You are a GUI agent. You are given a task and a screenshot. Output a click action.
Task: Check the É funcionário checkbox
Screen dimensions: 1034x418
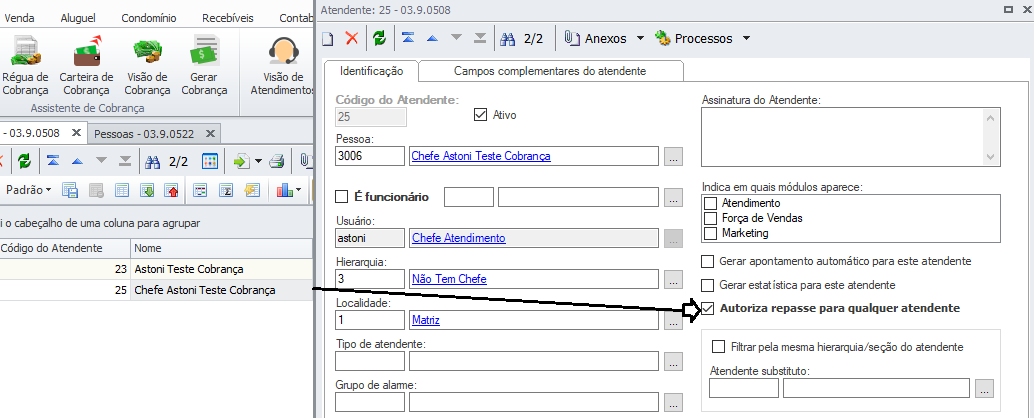click(x=342, y=197)
